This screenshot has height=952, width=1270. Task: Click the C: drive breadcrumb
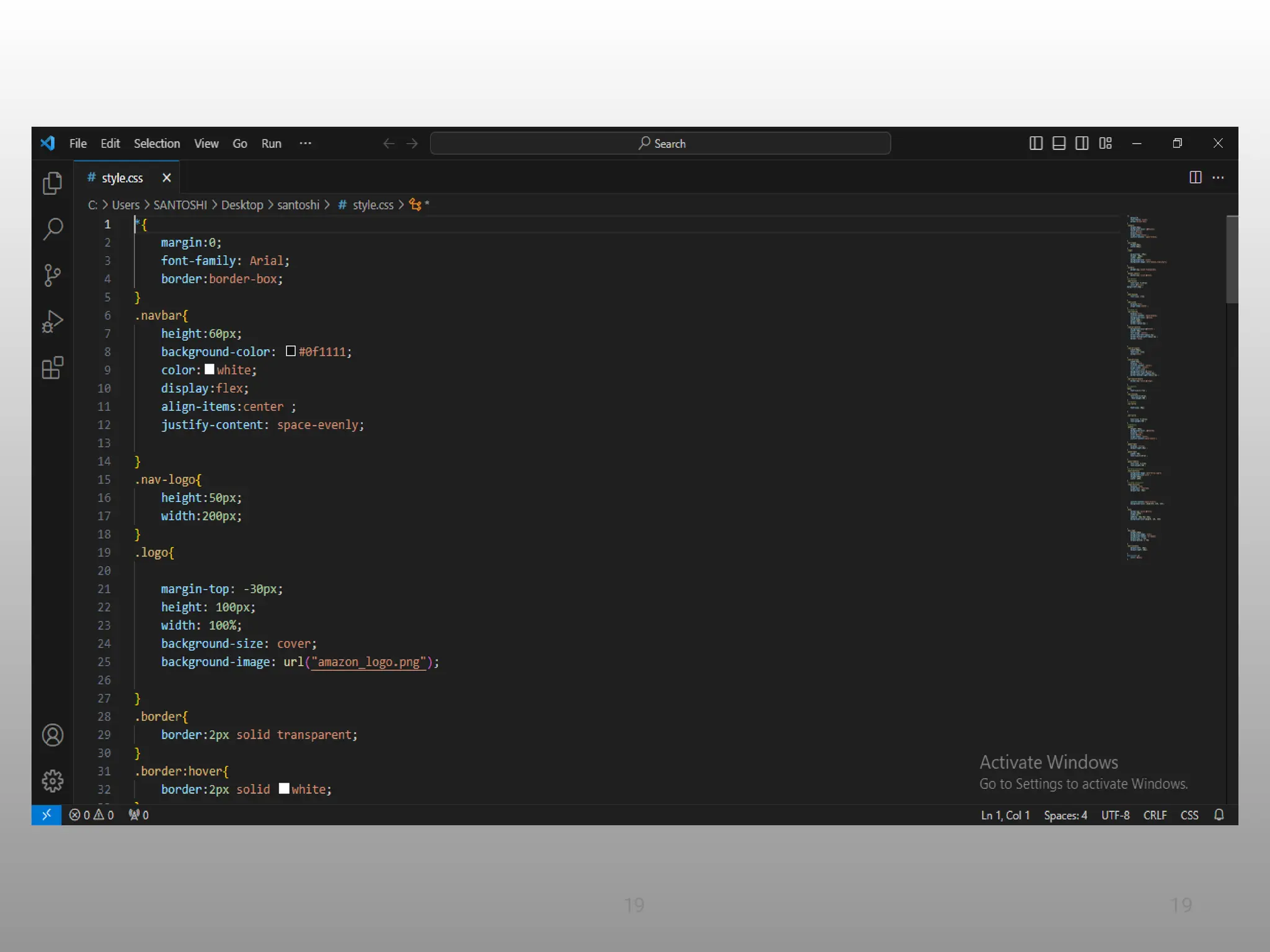92,205
